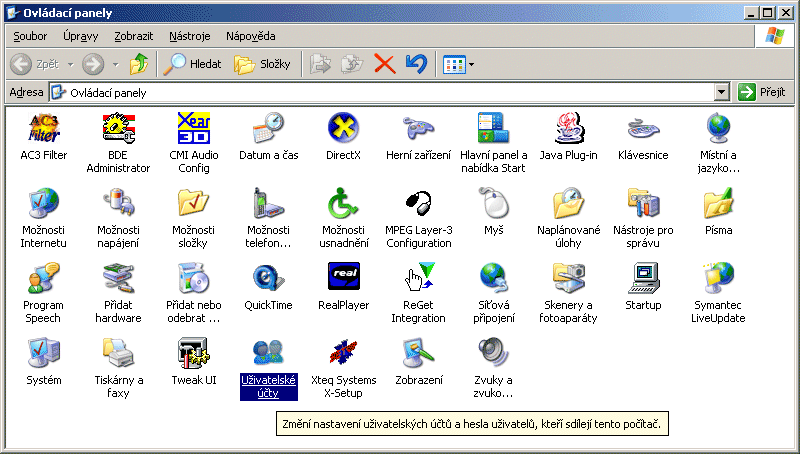This screenshot has width=800, height=454.
Task: Open Symantec LiveUpdate icon
Action: point(718,277)
